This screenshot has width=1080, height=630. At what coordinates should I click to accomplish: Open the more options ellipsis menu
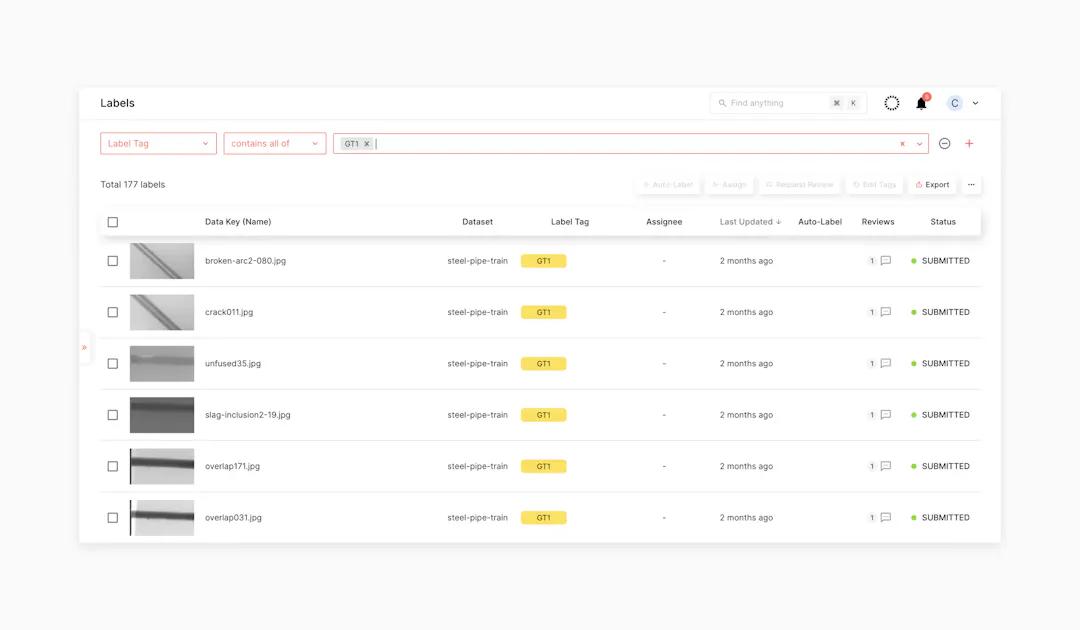point(971,184)
